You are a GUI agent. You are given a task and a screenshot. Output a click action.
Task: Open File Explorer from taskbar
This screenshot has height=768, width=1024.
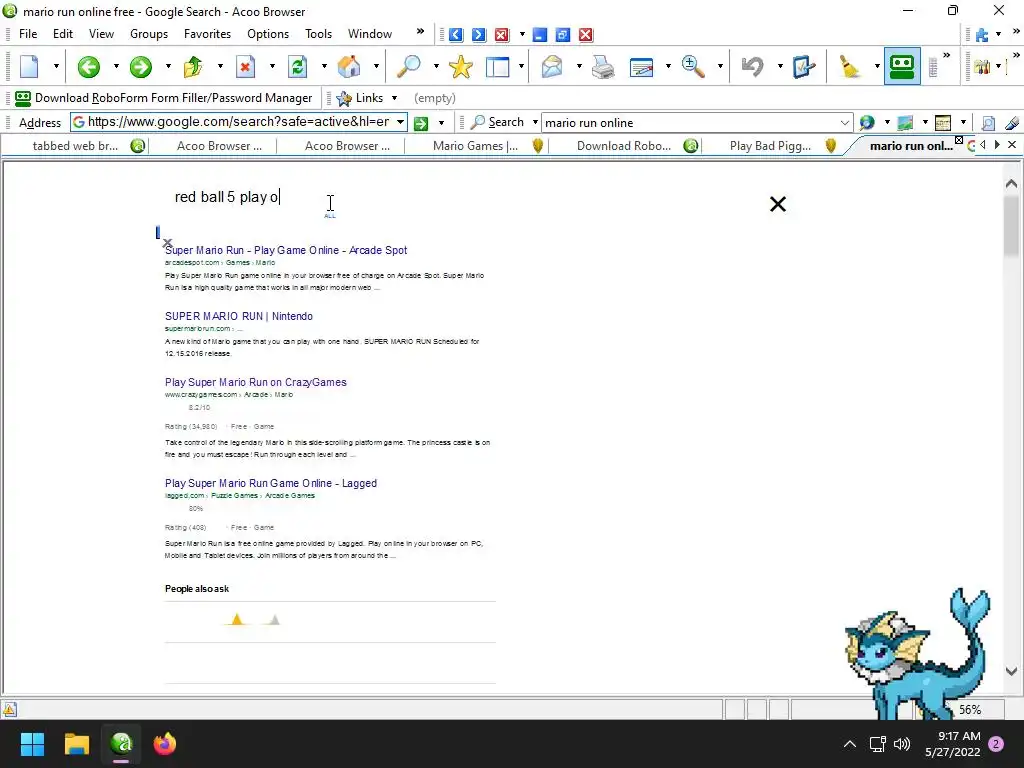[x=76, y=744]
